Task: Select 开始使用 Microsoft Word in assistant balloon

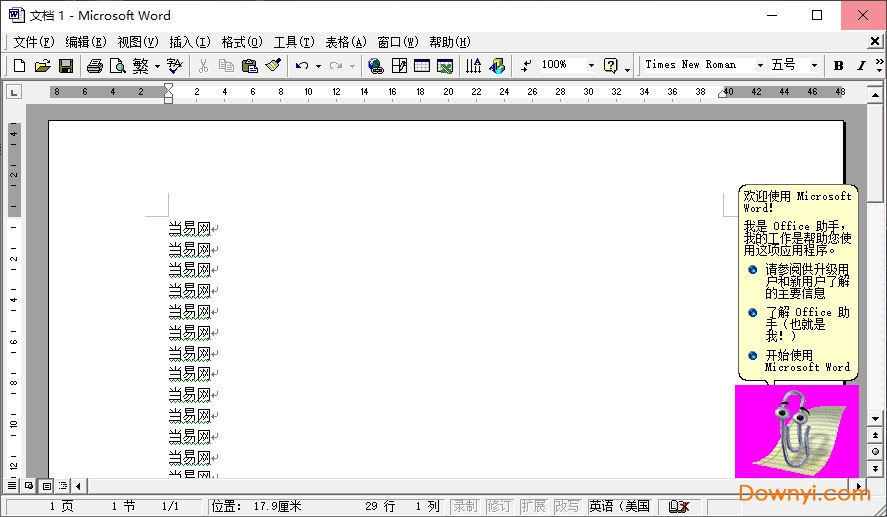Action: (x=806, y=361)
